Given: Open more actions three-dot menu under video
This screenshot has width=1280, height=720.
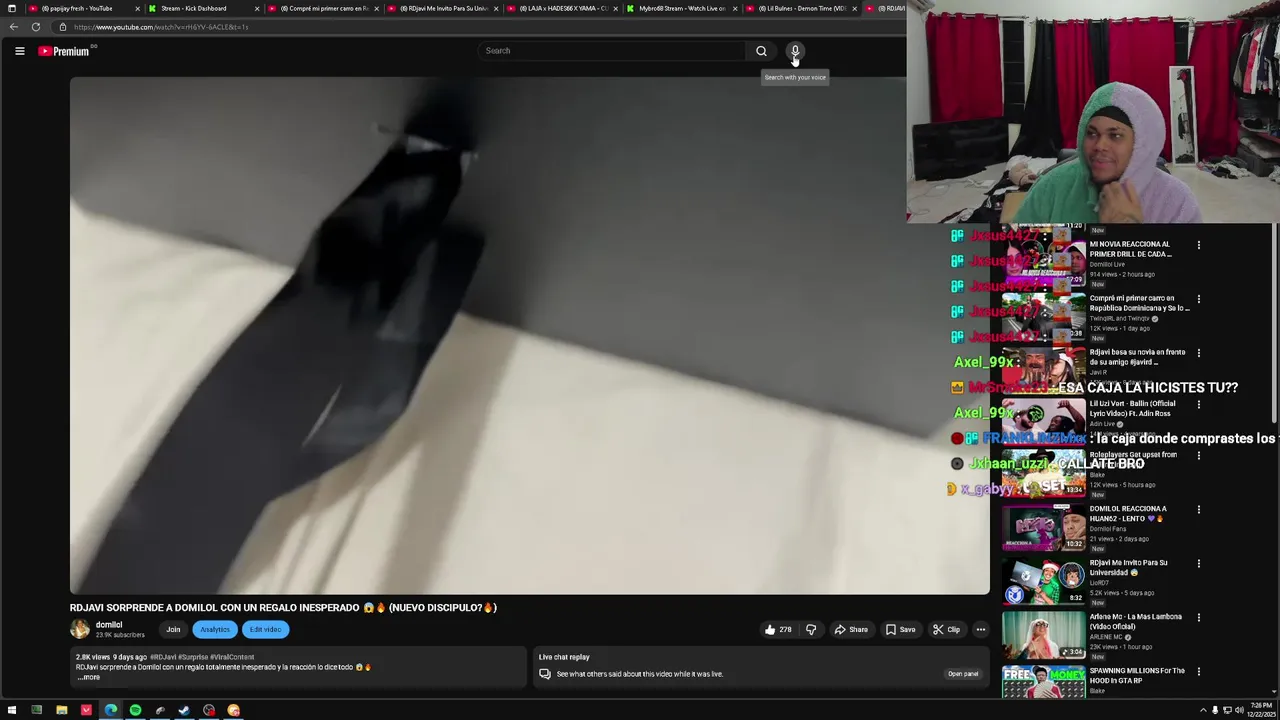Looking at the screenshot, I should pos(981,630).
